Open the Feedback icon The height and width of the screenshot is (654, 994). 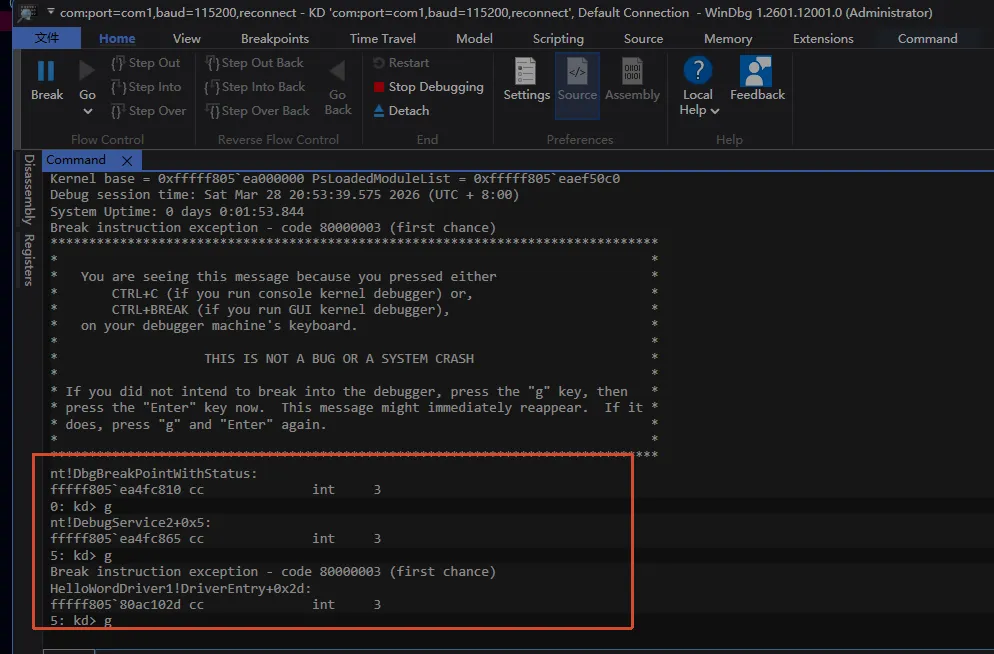[x=757, y=72]
